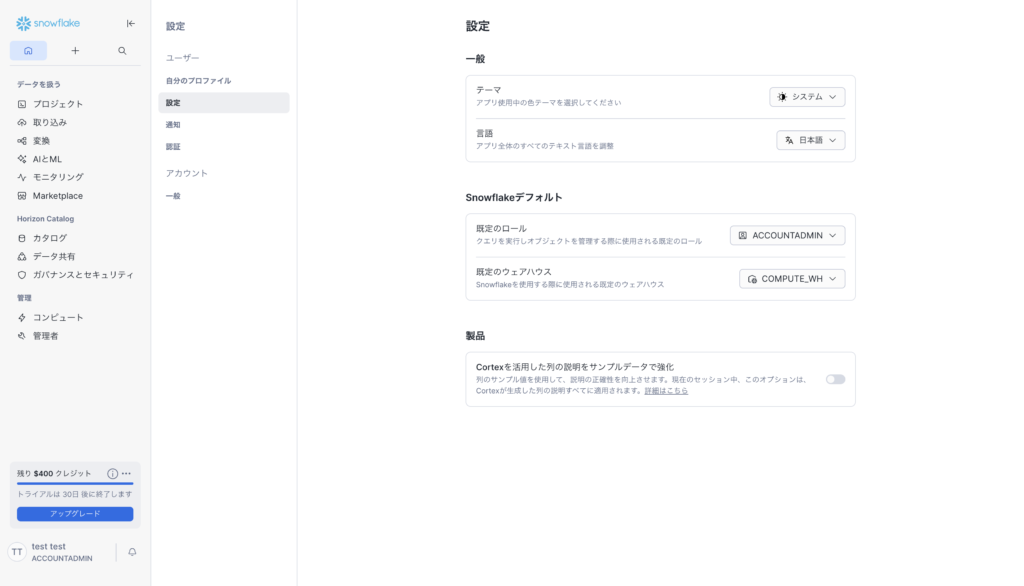Open the テーマ system dropdown
The image size is (1024, 586).
click(x=807, y=97)
